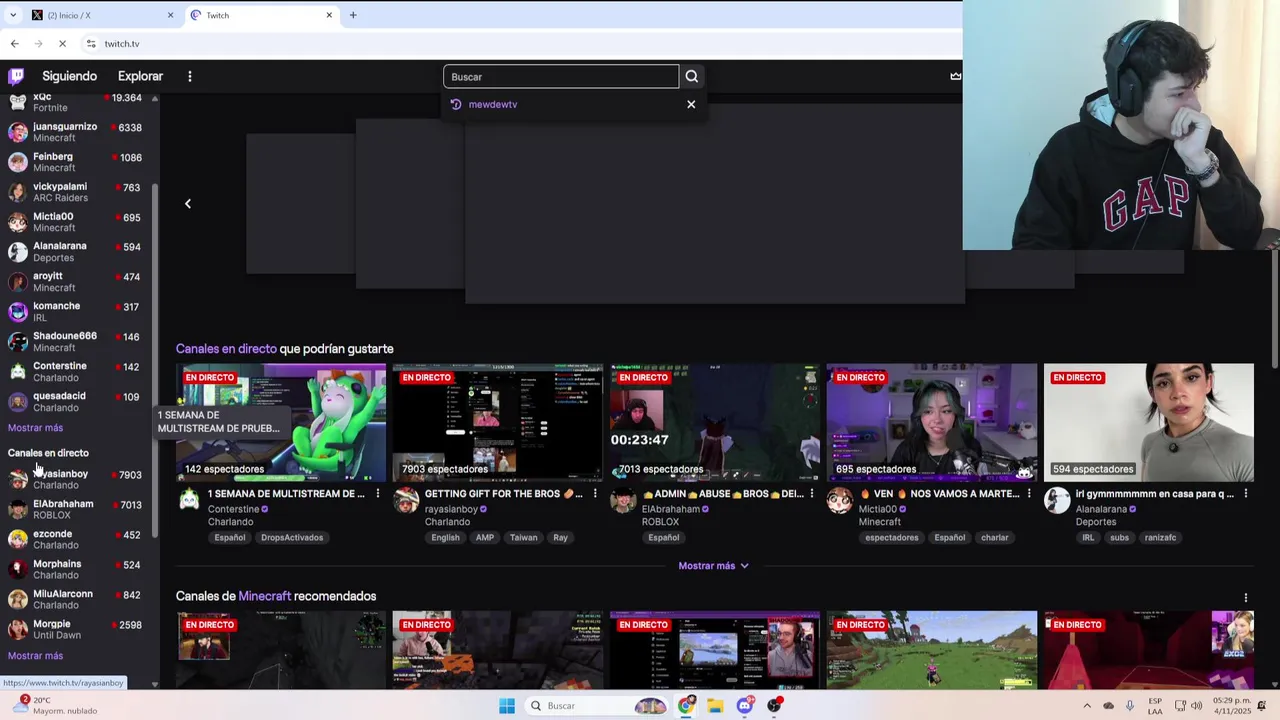Screen dimensions: 1280x720
Task: Open the Explorar page
Action: point(140,76)
